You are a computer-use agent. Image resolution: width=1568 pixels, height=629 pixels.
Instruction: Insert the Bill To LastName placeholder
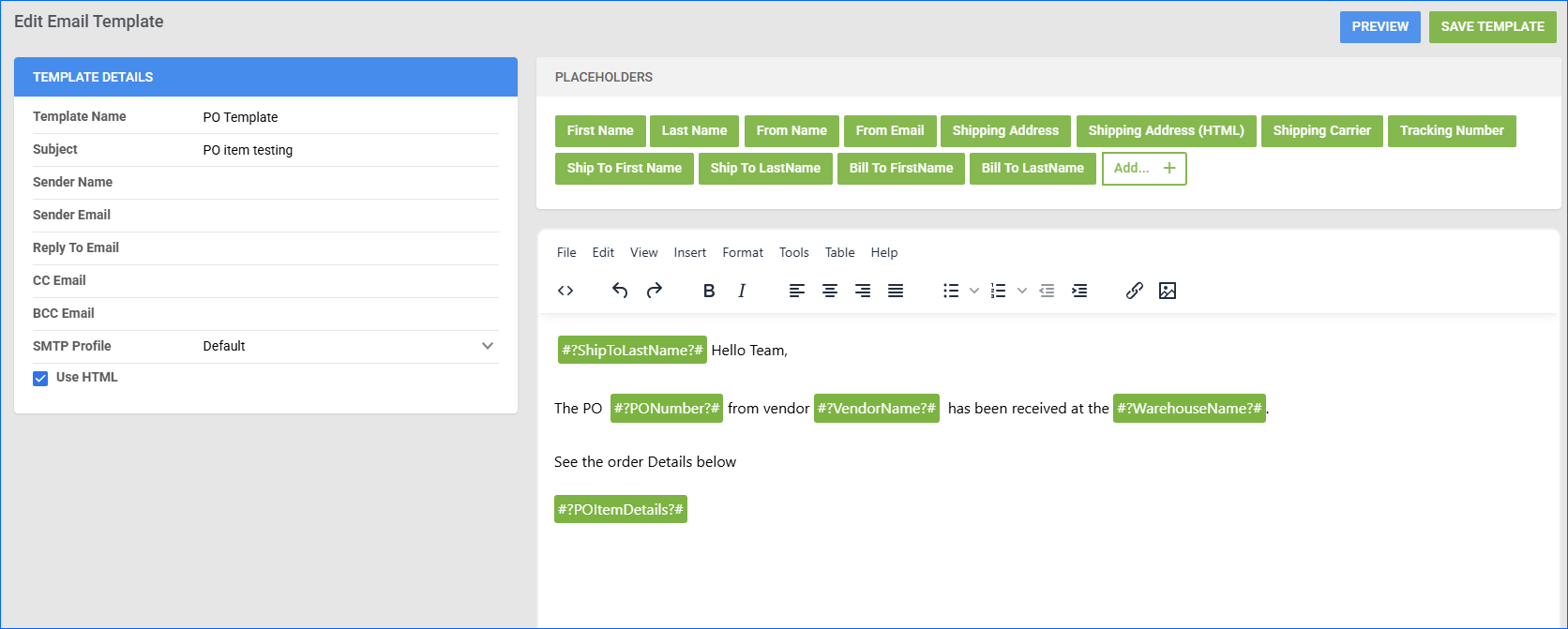coord(1033,169)
